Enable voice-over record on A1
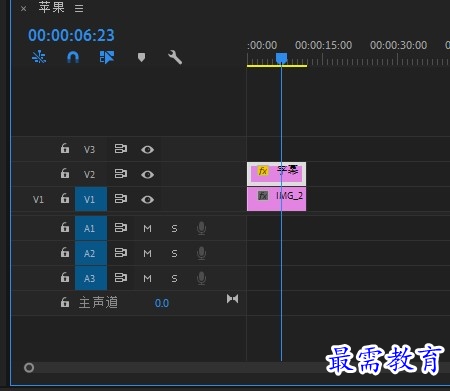The image size is (450, 391). tap(201, 229)
